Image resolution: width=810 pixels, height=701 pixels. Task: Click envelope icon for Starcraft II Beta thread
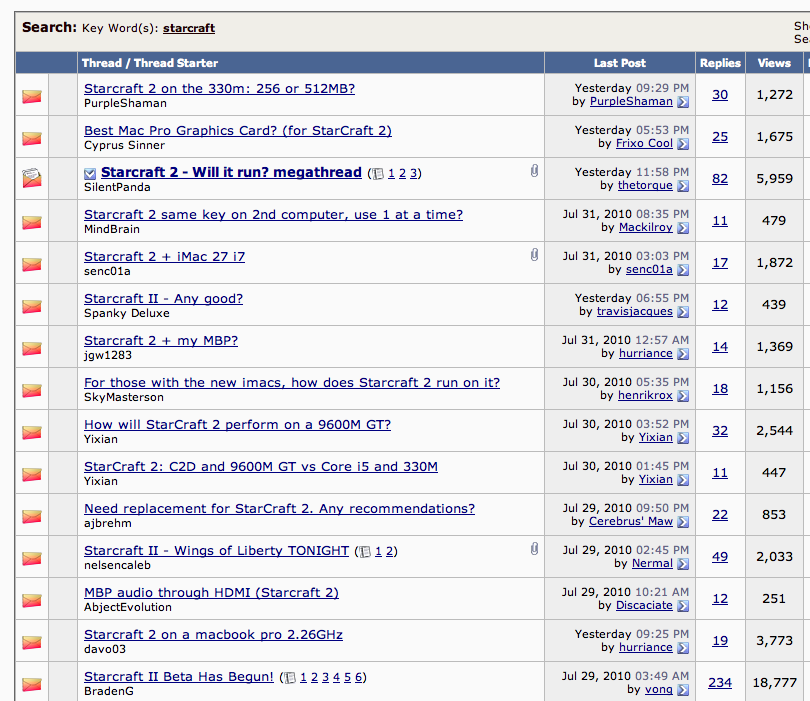click(32, 684)
